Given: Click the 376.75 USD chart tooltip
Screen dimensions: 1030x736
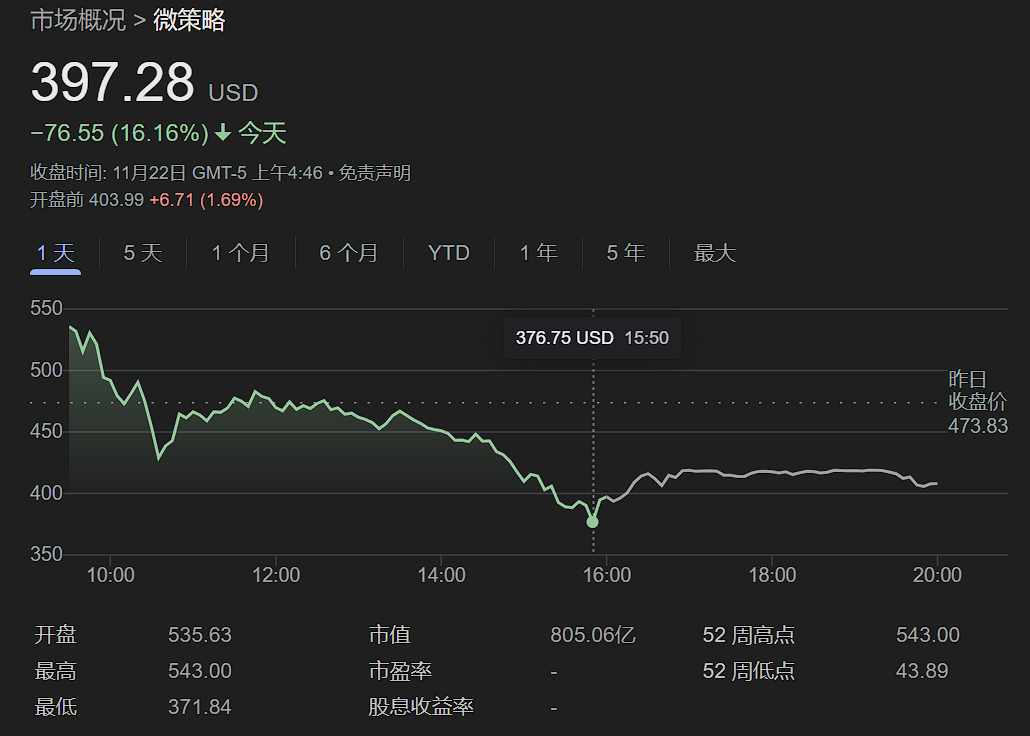Looking at the screenshot, I should click(592, 338).
